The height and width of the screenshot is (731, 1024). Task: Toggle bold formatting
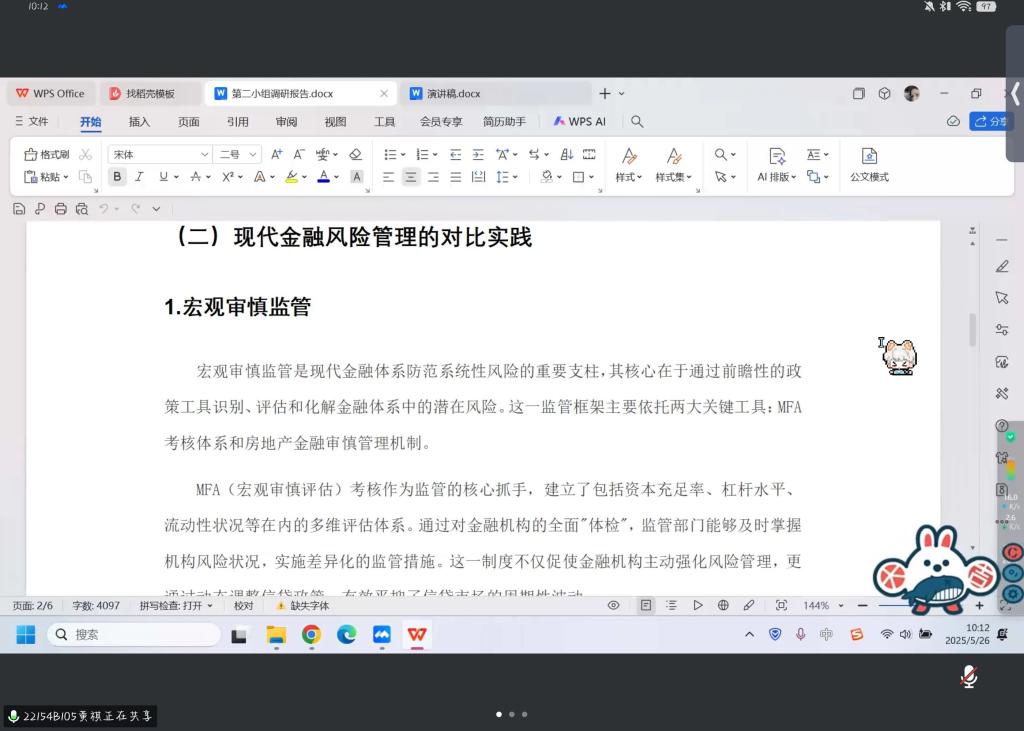(117, 177)
